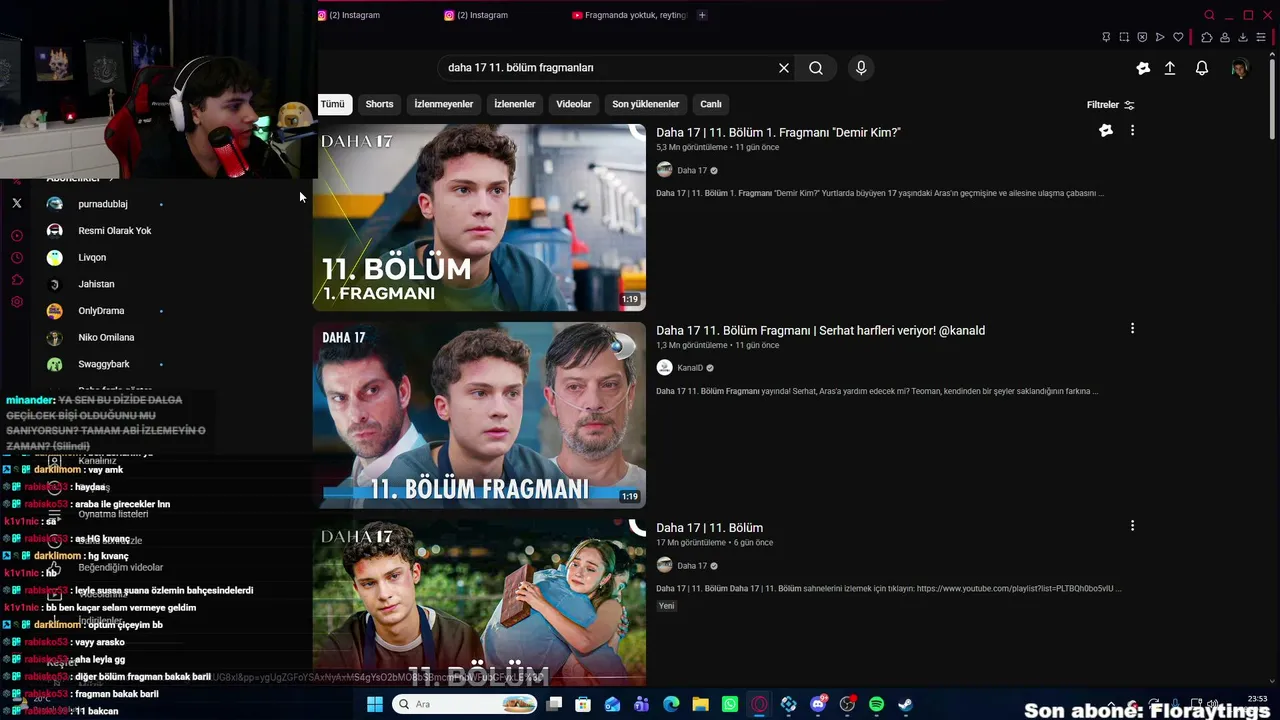The width and height of the screenshot is (1280, 720).
Task: Open the YouTube account avatar menu
Action: pos(1240,68)
